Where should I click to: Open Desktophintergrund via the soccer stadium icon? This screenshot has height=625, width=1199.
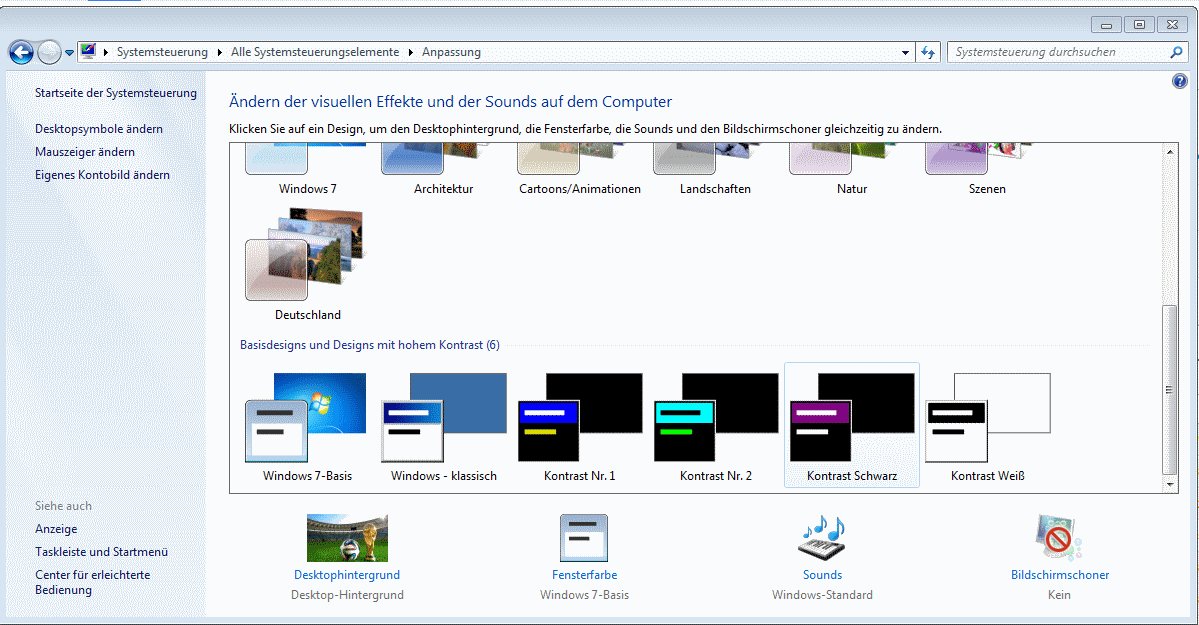pos(347,538)
